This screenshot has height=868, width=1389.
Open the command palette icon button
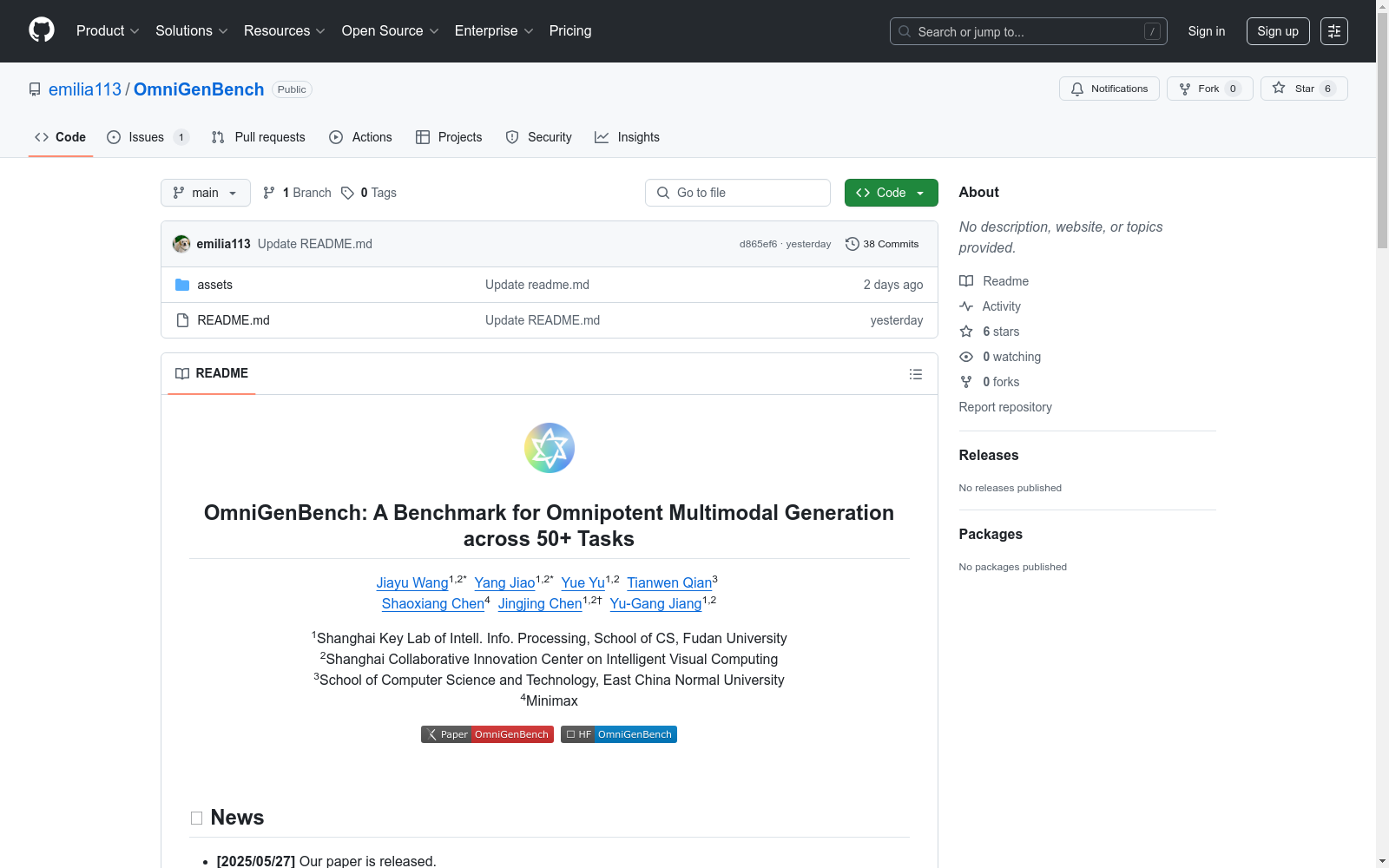1333,31
